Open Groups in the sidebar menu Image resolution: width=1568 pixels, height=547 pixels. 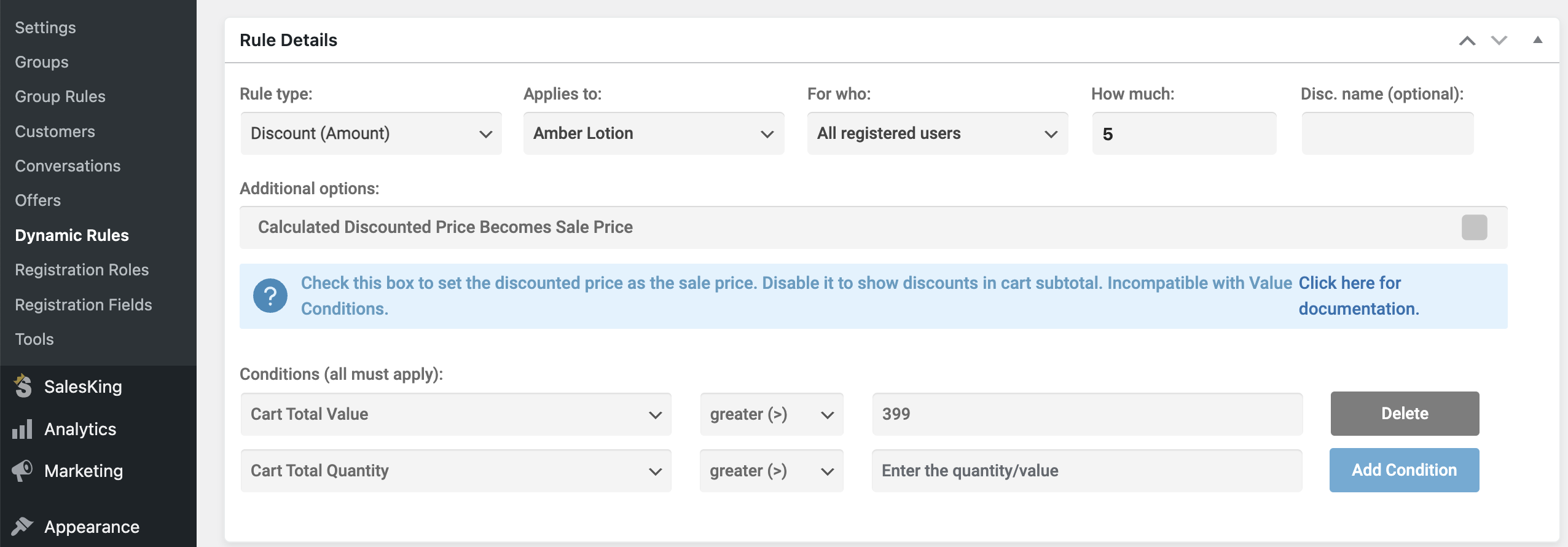click(42, 62)
